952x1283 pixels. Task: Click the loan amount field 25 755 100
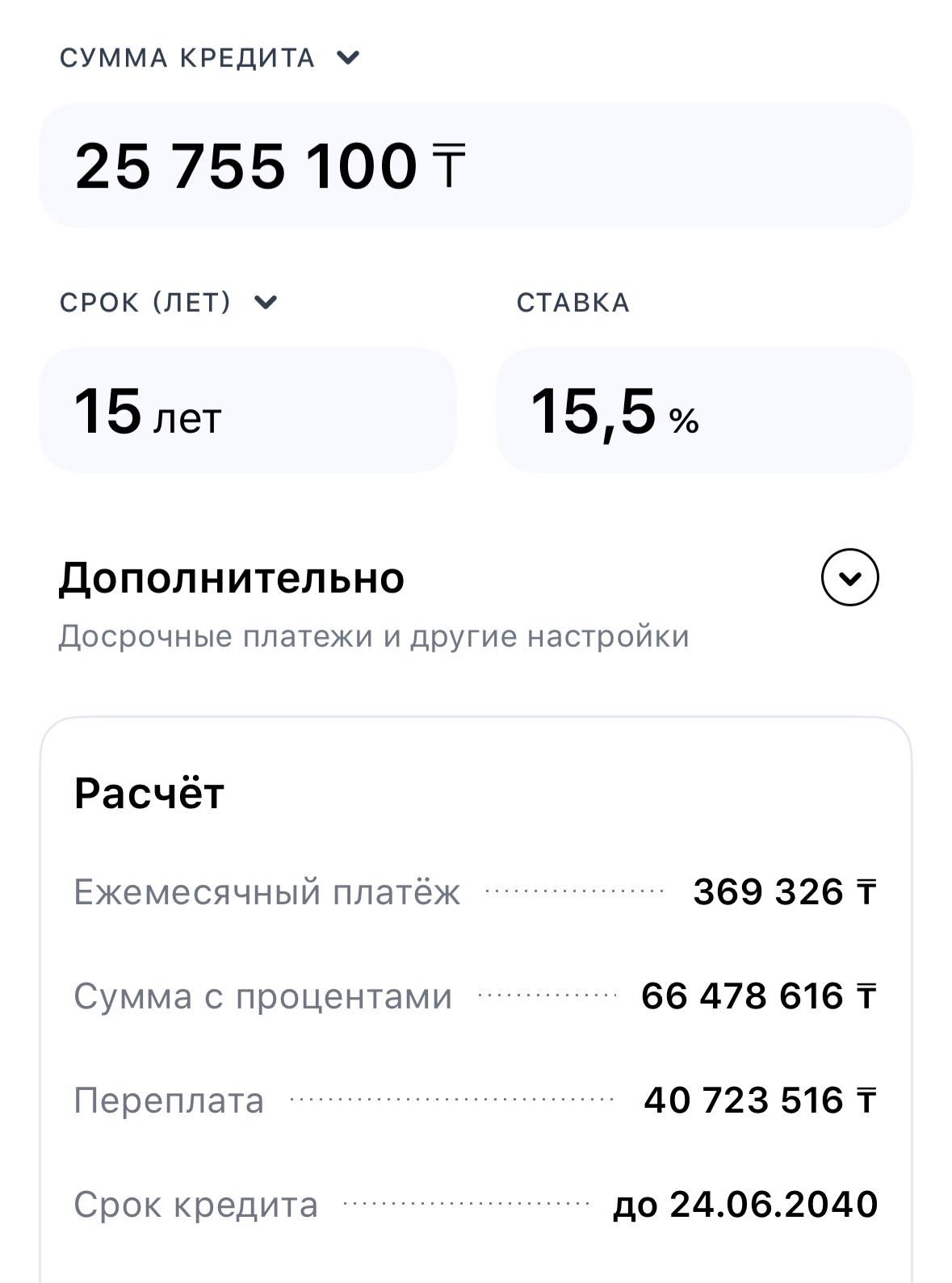pos(476,166)
